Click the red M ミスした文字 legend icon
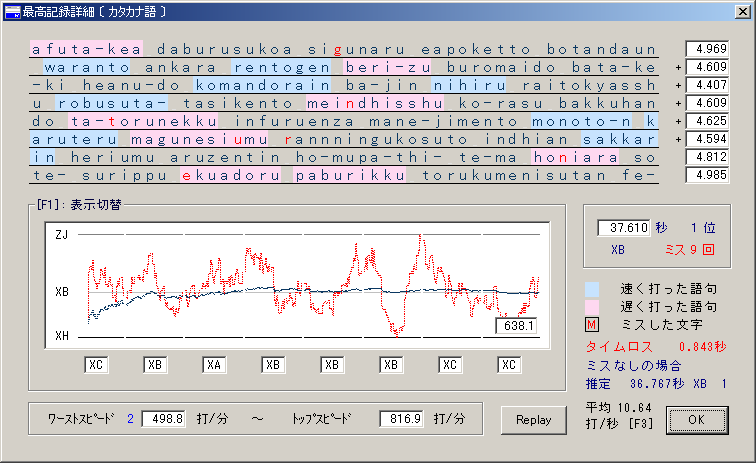 [592, 325]
